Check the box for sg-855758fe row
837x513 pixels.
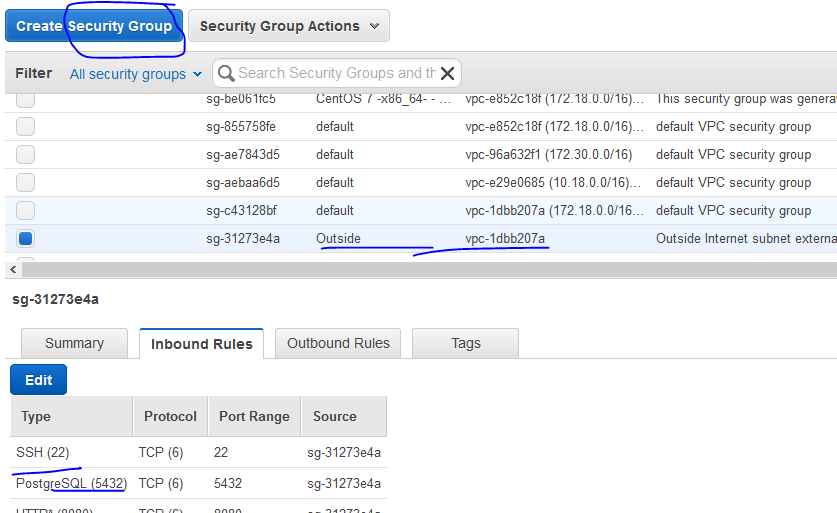(25, 127)
